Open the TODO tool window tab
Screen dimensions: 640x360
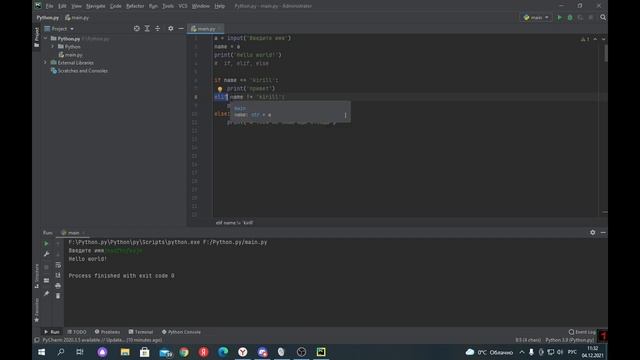77,332
